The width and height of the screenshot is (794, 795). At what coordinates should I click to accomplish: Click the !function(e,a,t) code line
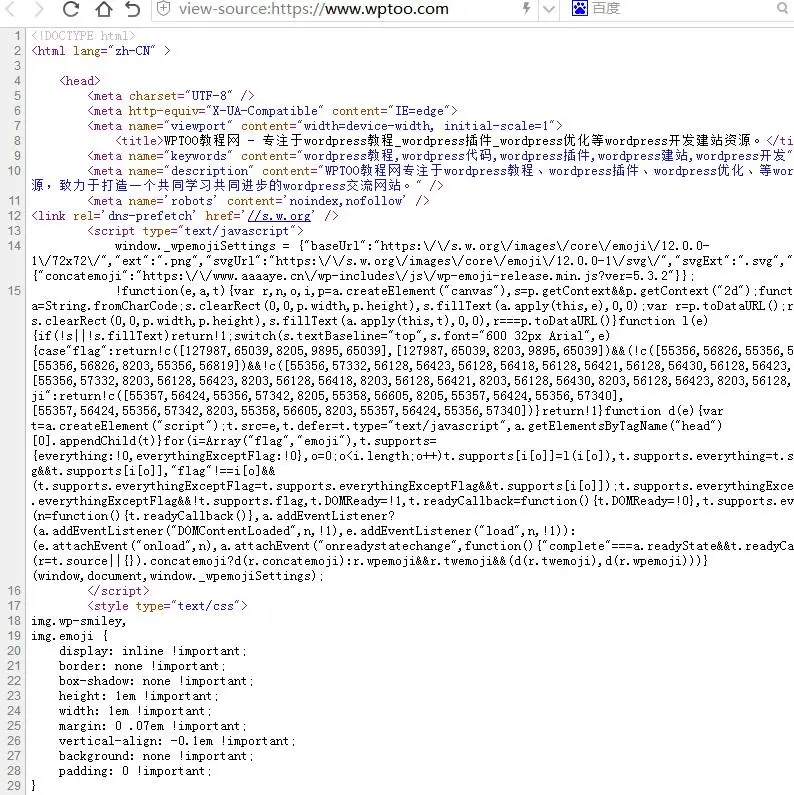click(412, 433)
